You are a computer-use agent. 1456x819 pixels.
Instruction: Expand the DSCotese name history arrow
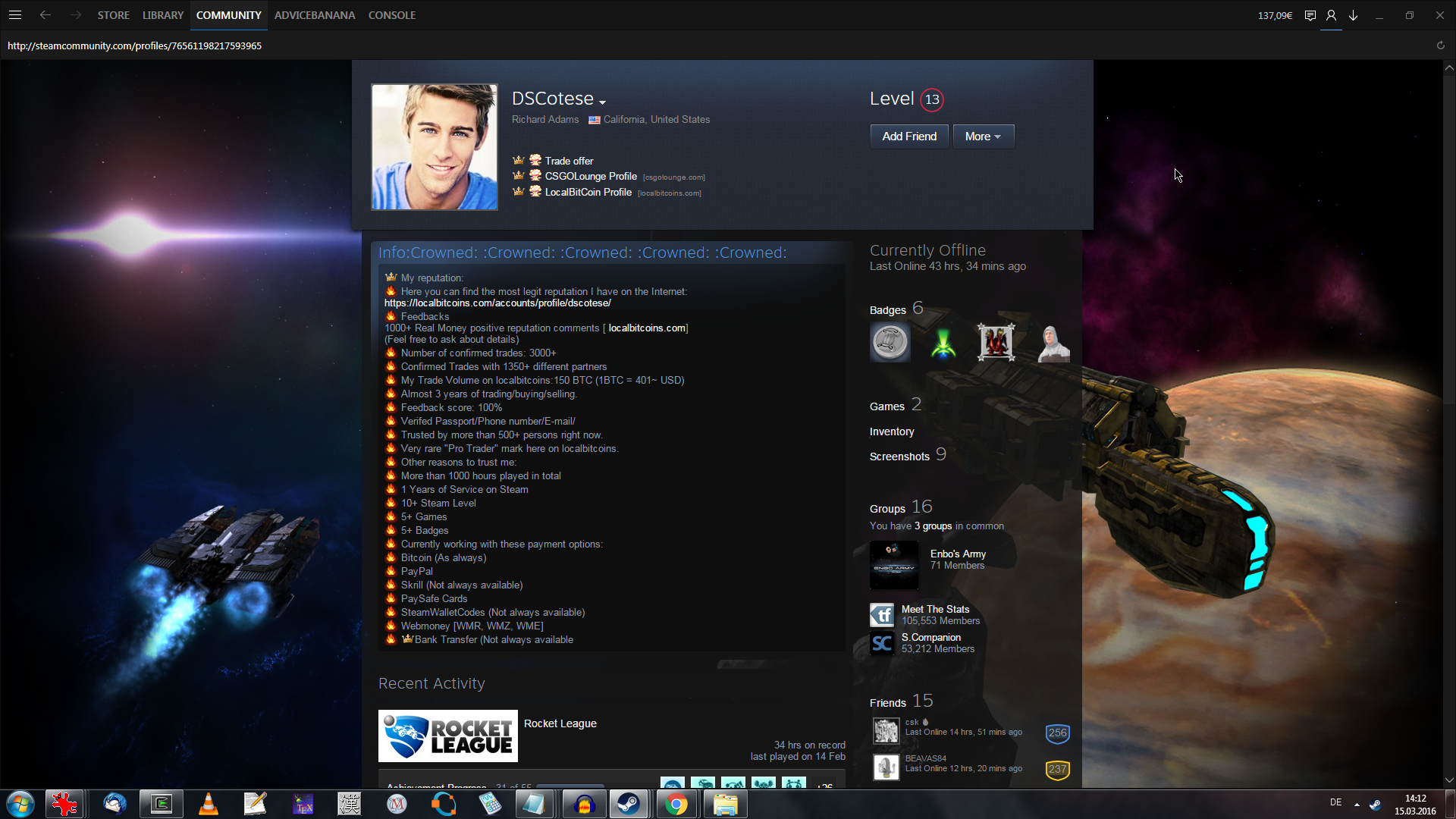coord(603,102)
